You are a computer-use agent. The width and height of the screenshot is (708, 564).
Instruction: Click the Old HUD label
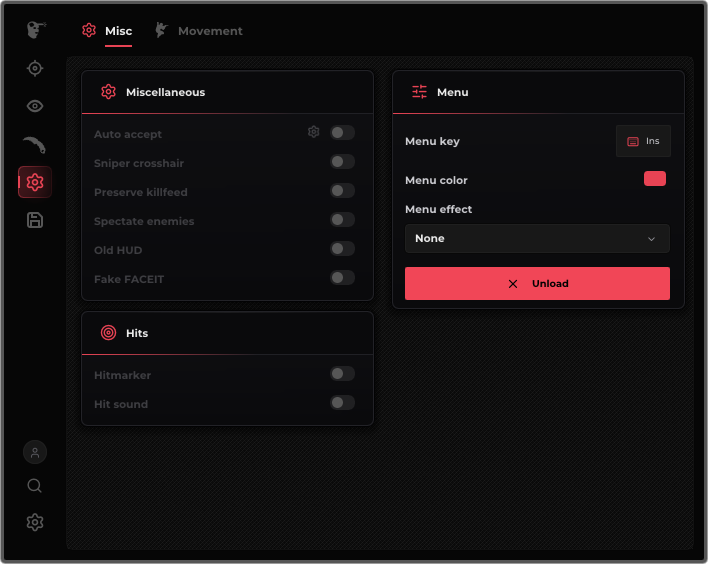pos(118,250)
